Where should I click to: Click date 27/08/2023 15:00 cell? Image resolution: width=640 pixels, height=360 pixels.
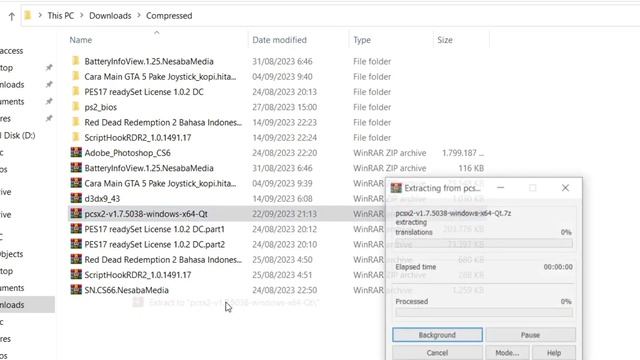click(284, 107)
